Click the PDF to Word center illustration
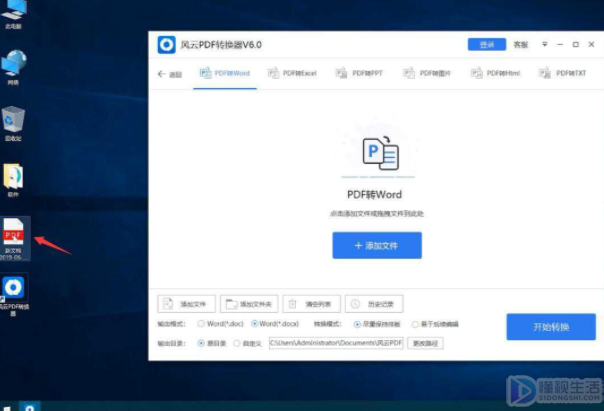Screen dimensions: 604x411 click(380, 153)
